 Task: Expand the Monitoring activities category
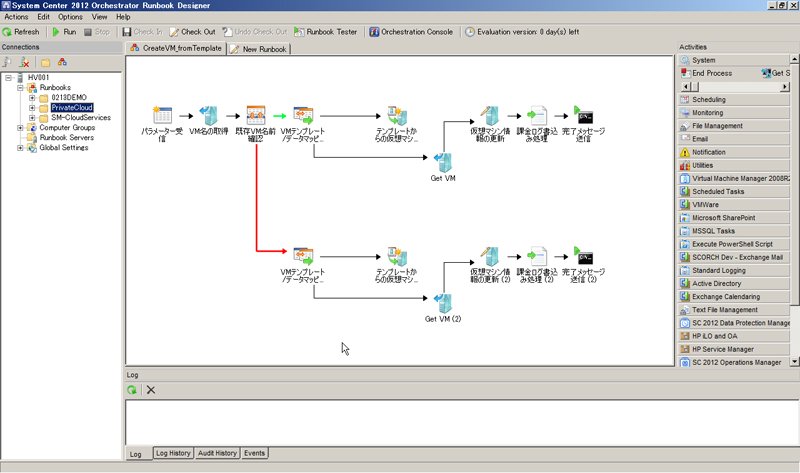pyautogui.click(x=734, y=113)
